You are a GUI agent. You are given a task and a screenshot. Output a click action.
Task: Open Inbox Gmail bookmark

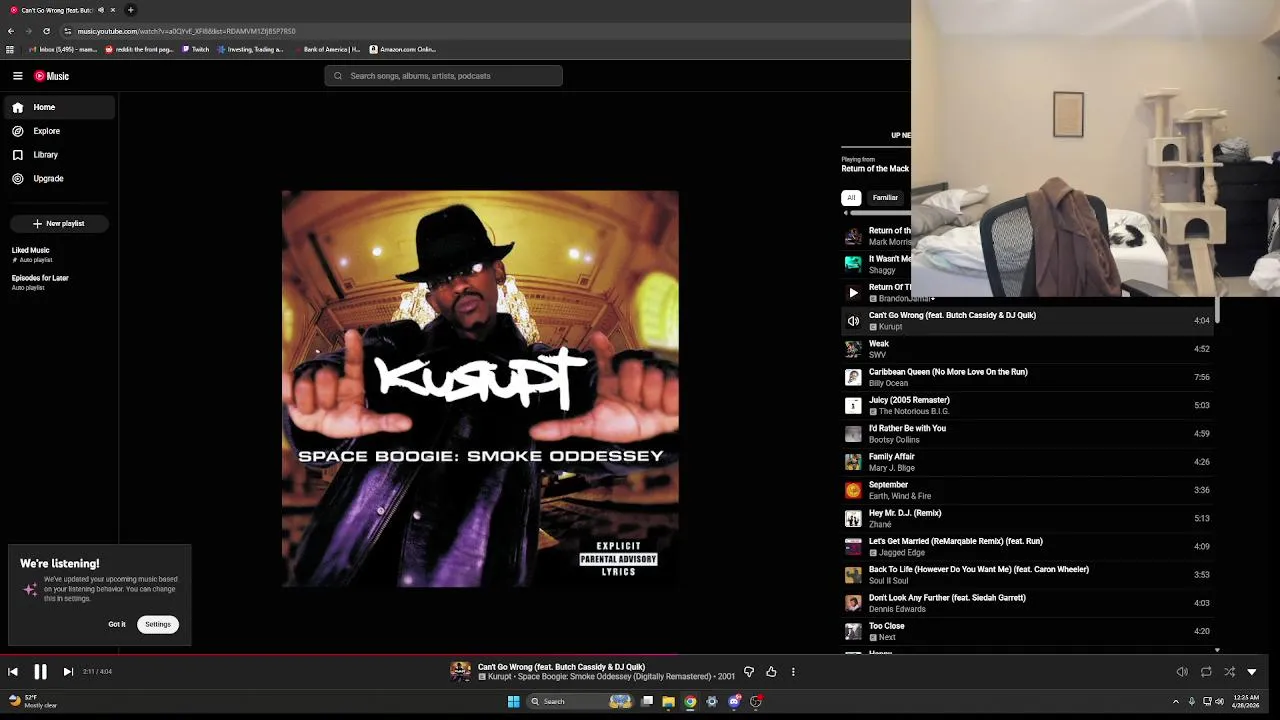pyautogui.click(x=63, y=49)
